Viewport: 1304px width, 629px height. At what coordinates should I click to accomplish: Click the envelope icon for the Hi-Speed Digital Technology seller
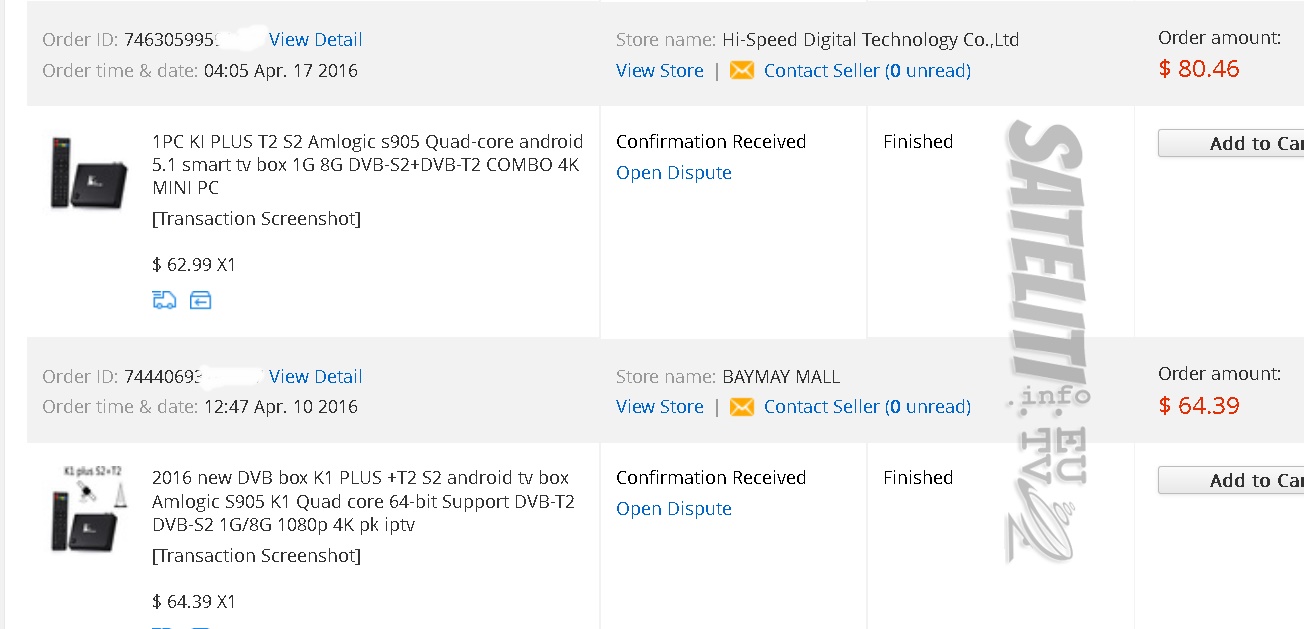[x=742, y=70]
